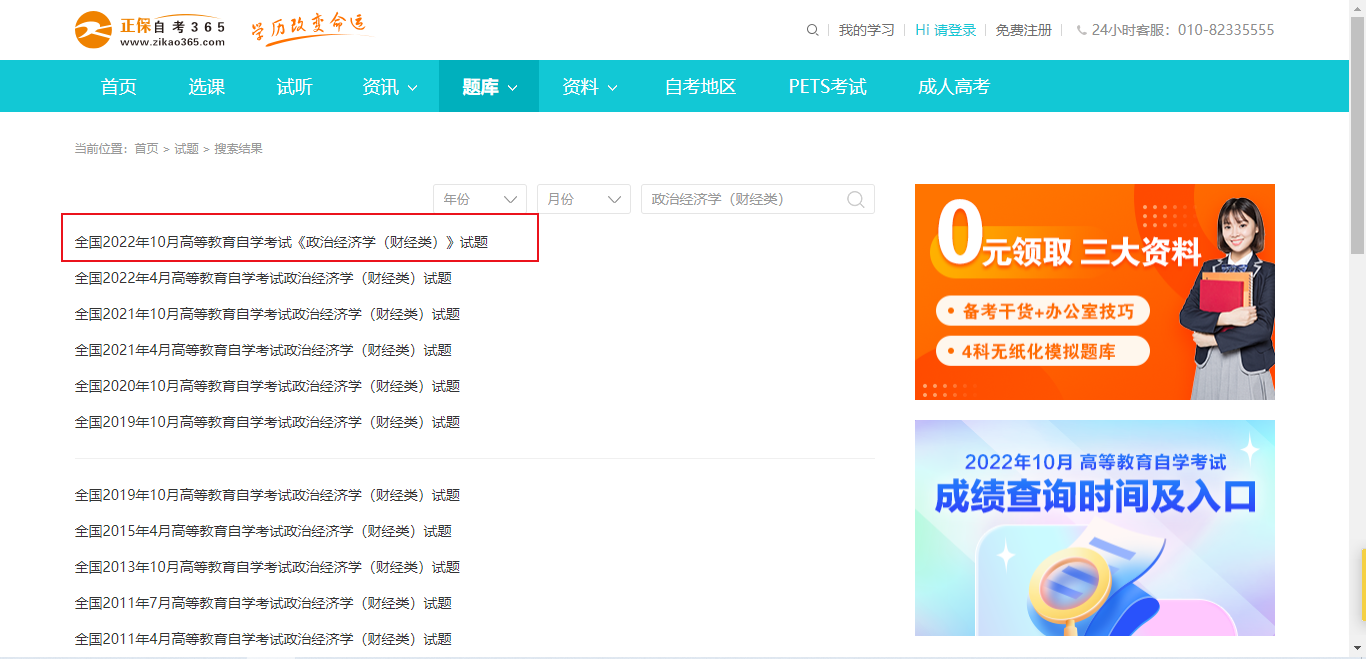Image resolution: width=1366 pixels, height=659 pixels.
Task: Expand the 资讯 navigation menu
Action: (x=389, y=87)
